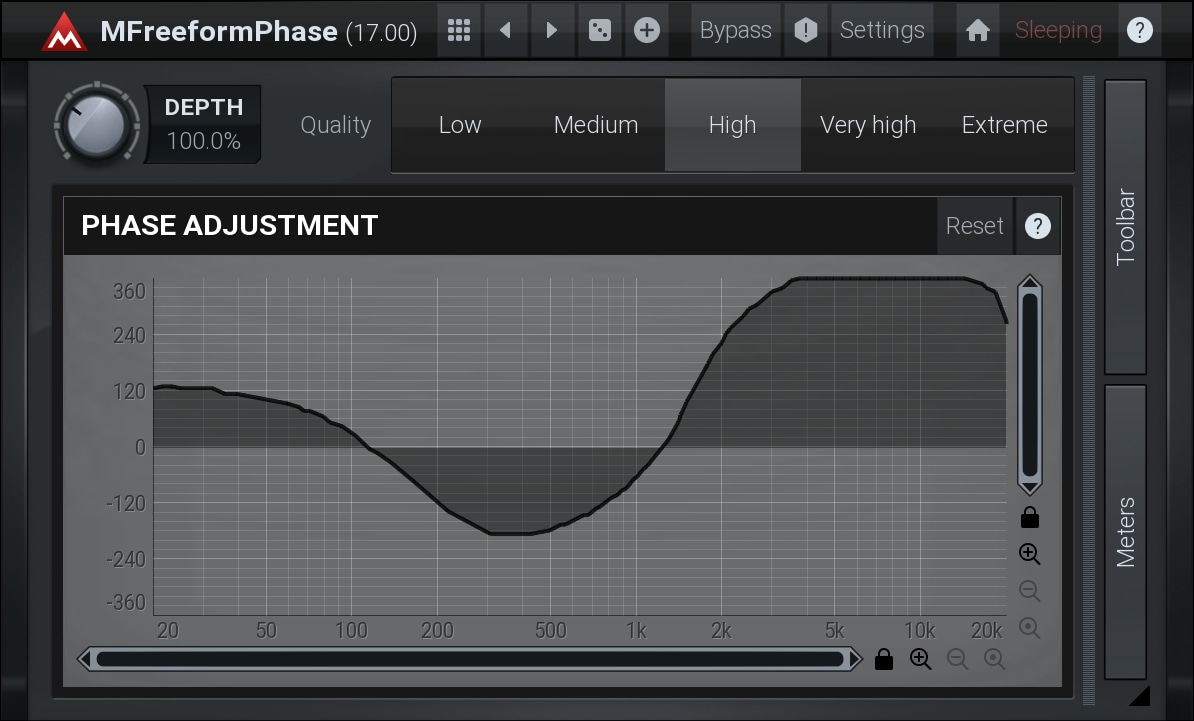Go to next preset arrow

(x=551, y=30)
